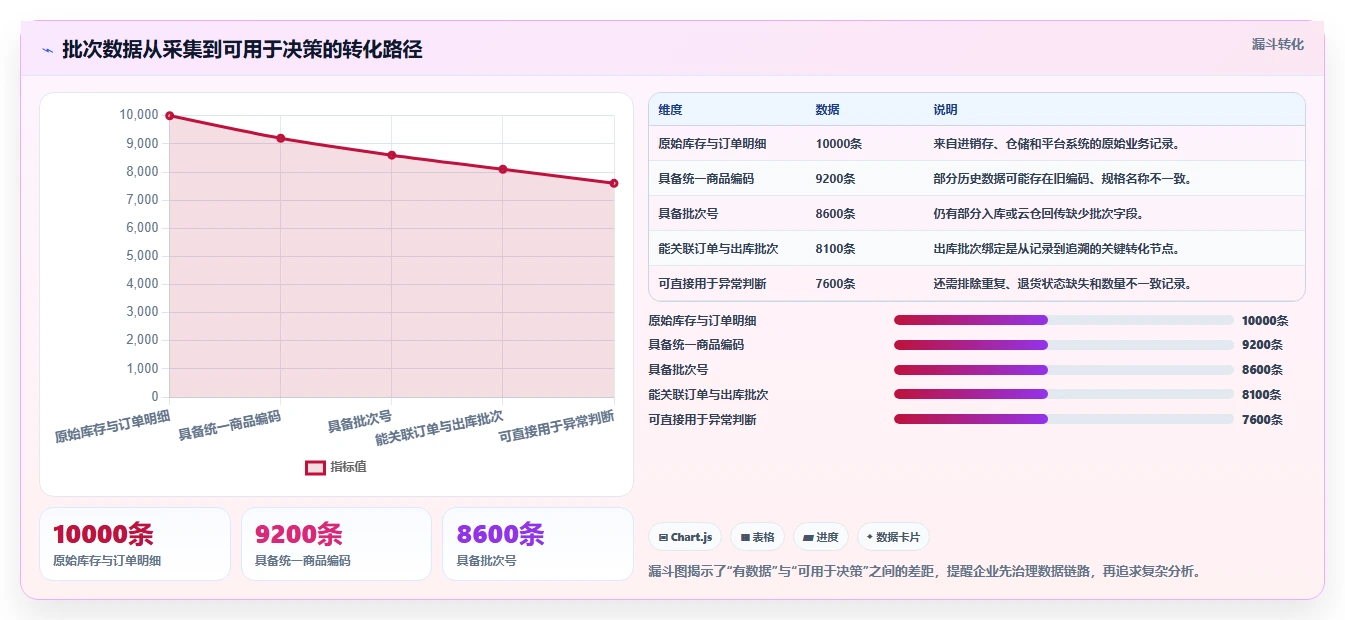This screenshot has width=1345, height=620.
Task: Click the 可直接用于异常判断 progress bar
Action: click(x=1063, y=419)
